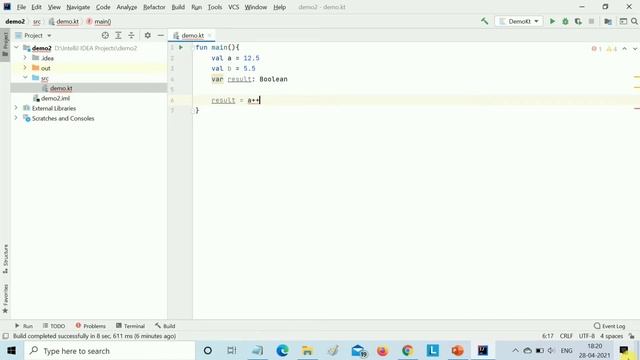Expand Scratches and Consoles node
This screenshot has height=360, width=640.
click(x=16, y=118)
